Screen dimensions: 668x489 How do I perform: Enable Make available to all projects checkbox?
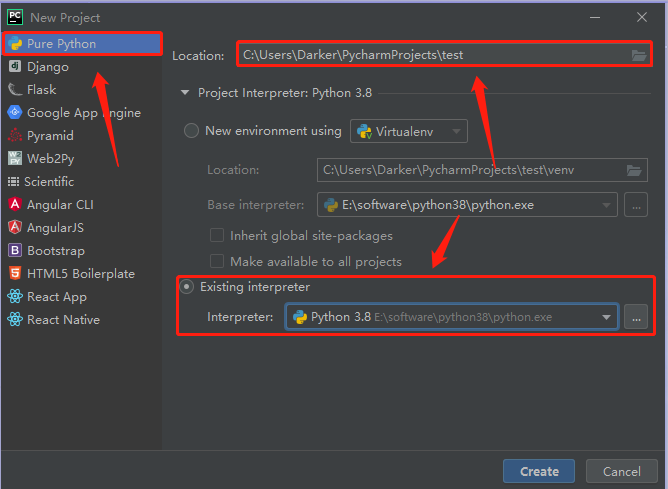(x=217, y=261)
